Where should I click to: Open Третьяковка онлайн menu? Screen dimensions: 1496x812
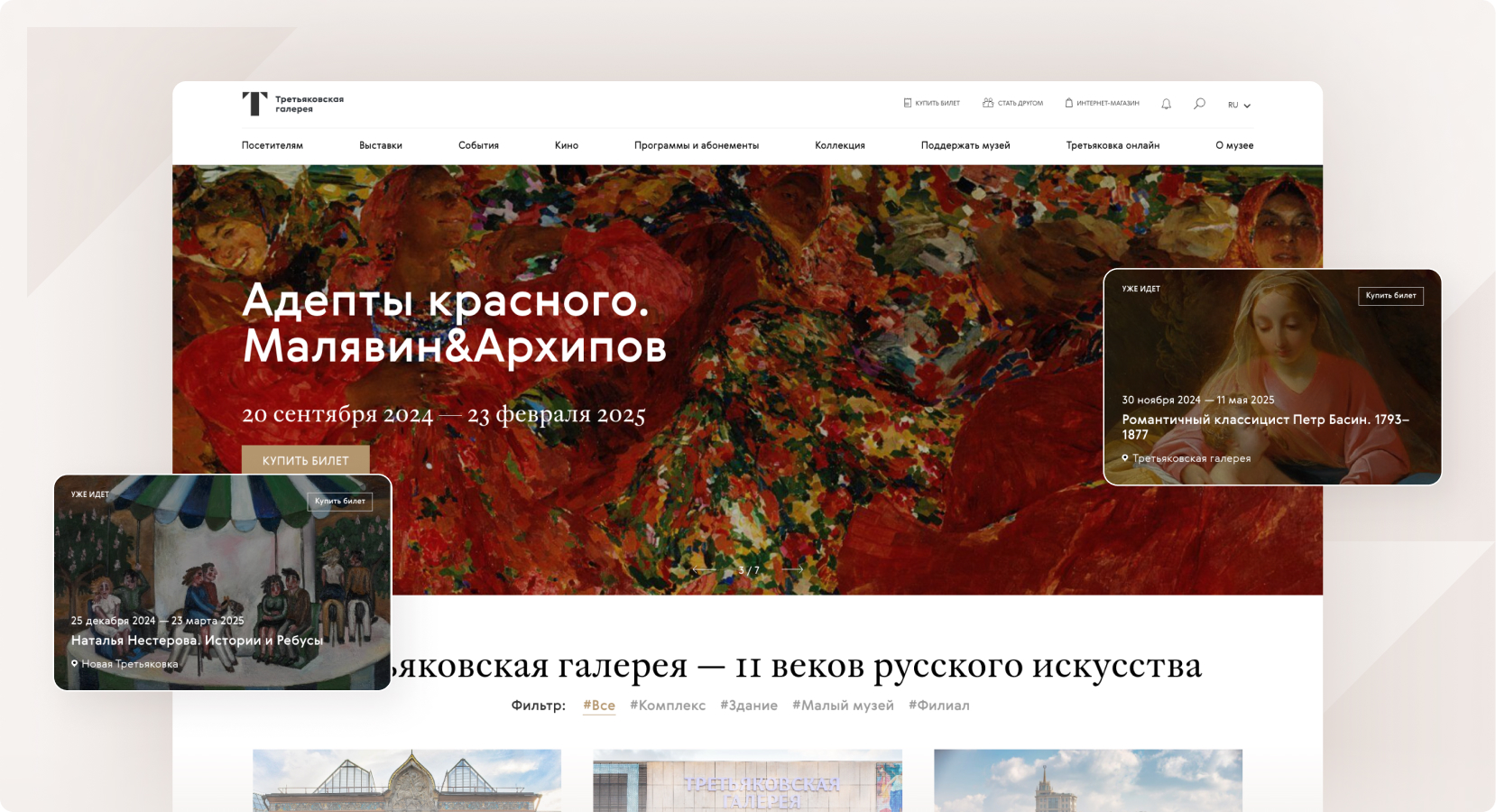coord(1113,145)
